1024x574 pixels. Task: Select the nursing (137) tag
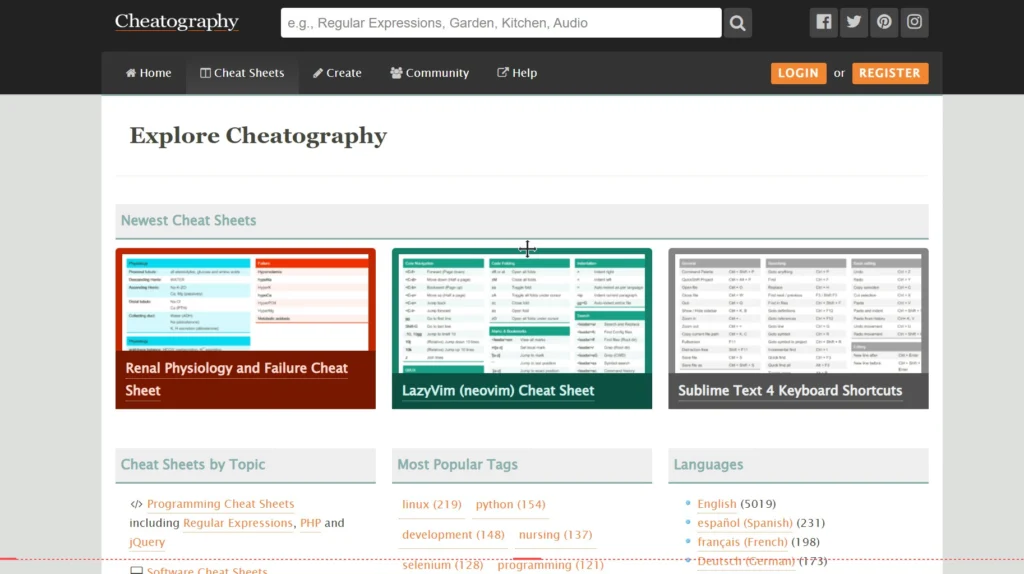(555, 534)
